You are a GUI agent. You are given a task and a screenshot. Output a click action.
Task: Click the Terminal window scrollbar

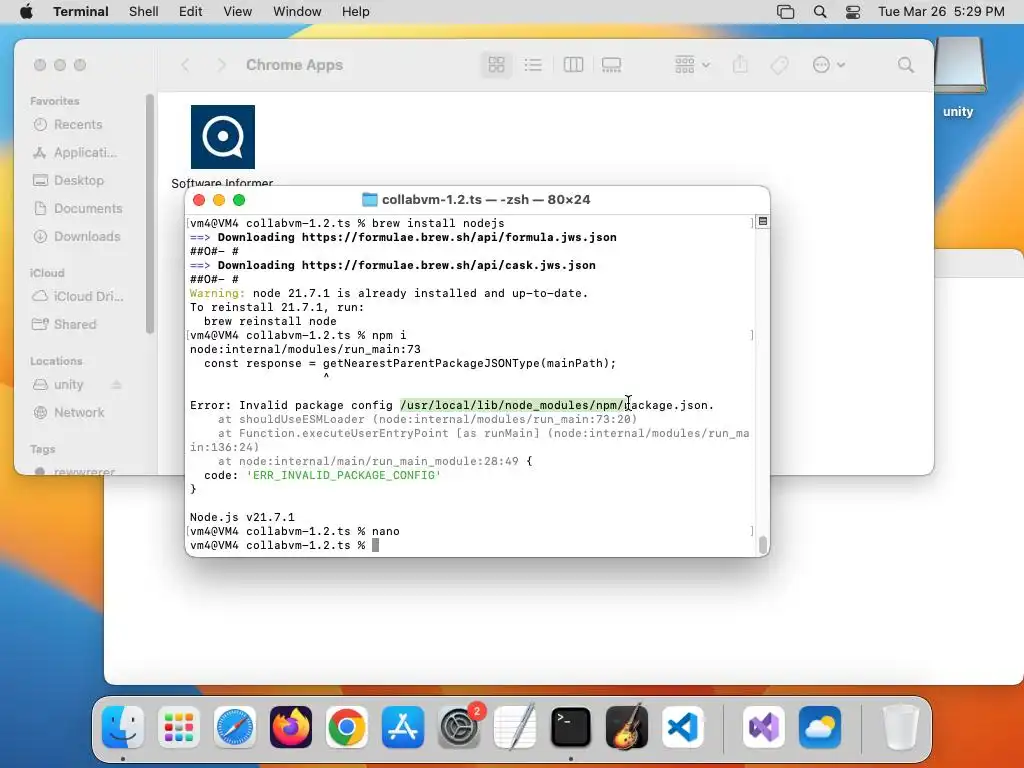pyautogui.click(x=762, y=545)
